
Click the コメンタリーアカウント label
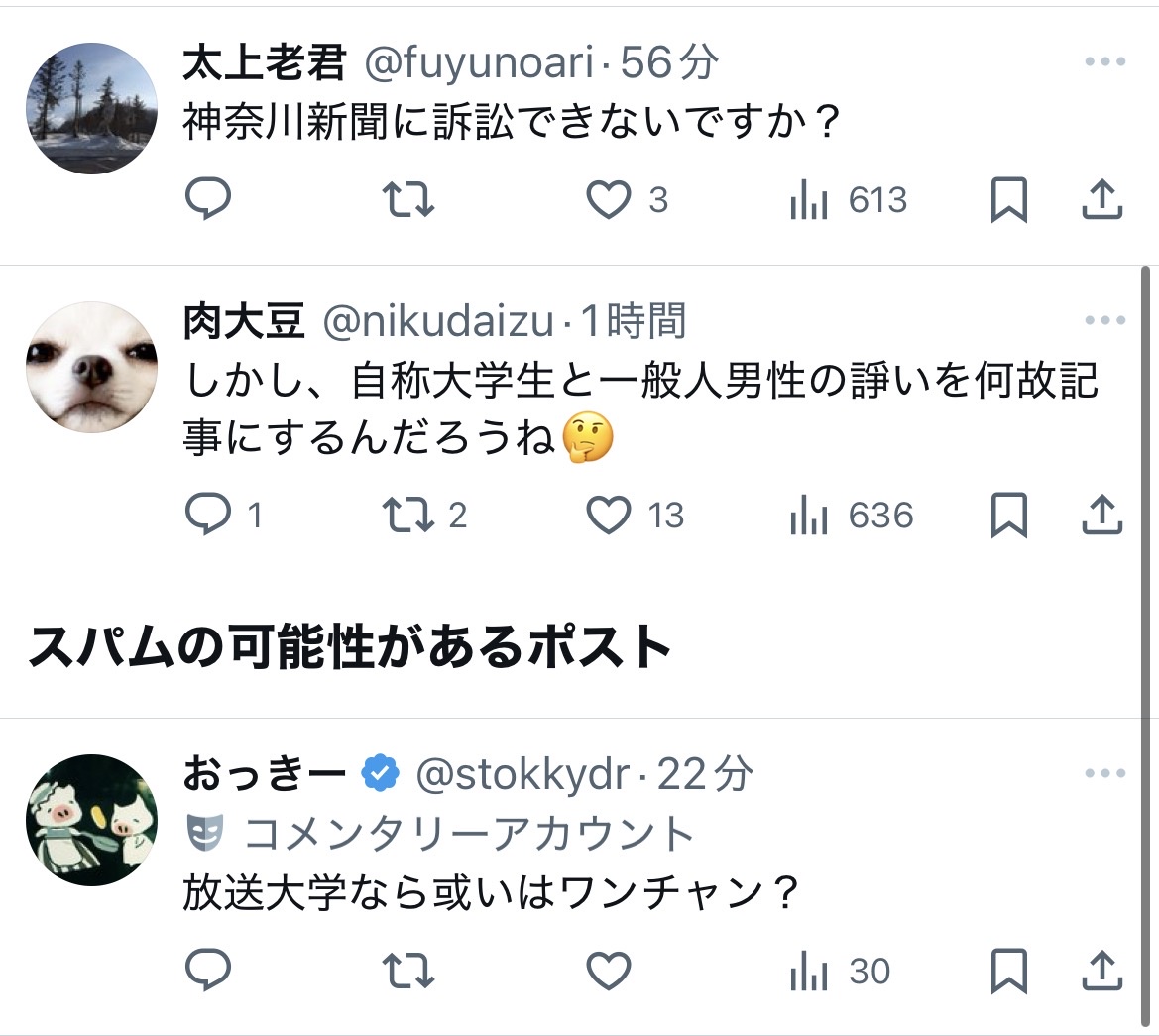tap(468, 834)
